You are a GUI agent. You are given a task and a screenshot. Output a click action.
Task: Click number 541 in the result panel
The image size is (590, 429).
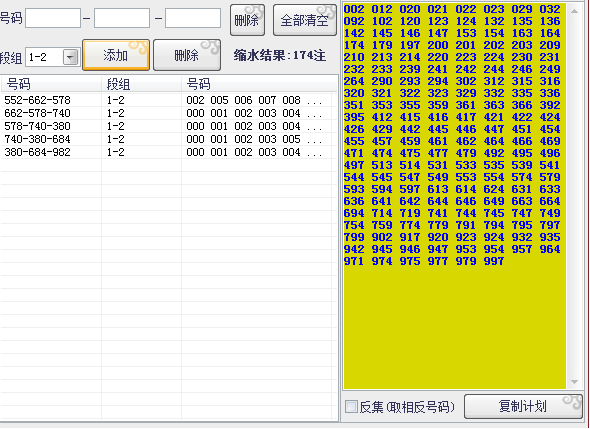tap(550, 165)
